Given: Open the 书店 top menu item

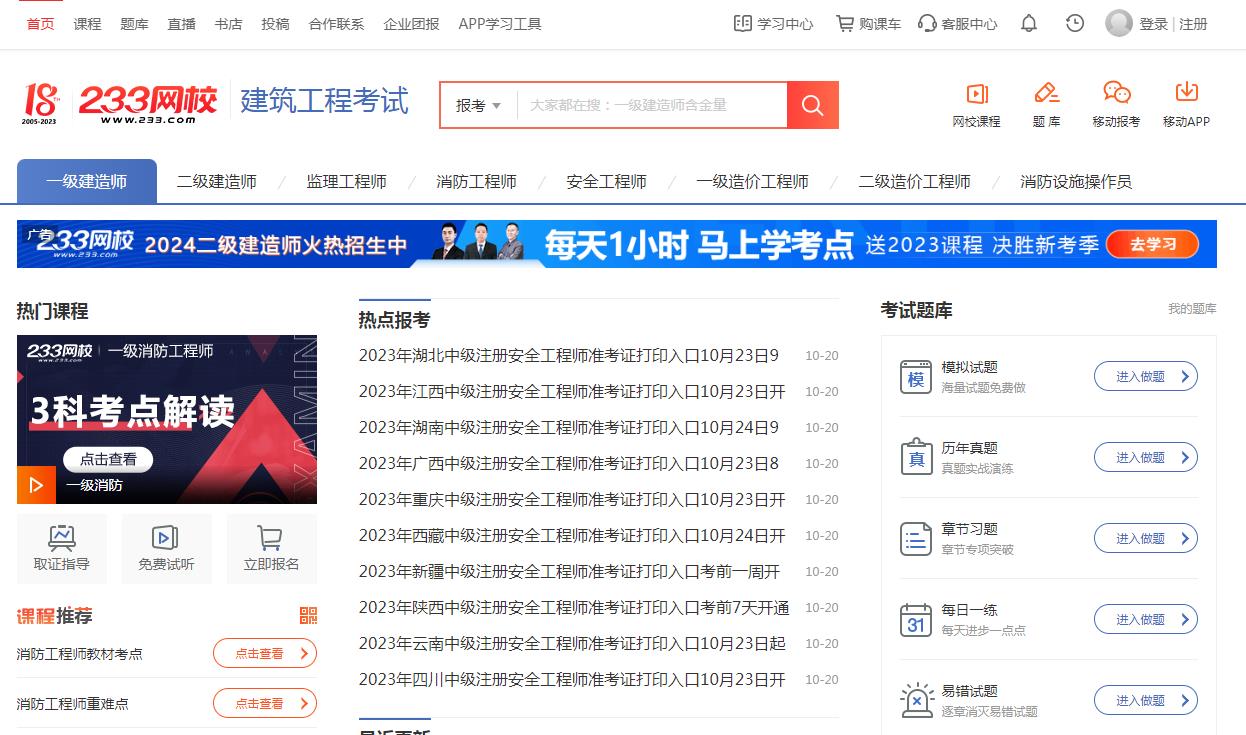Looking at the screenshot, I should (x=228, y=23).
